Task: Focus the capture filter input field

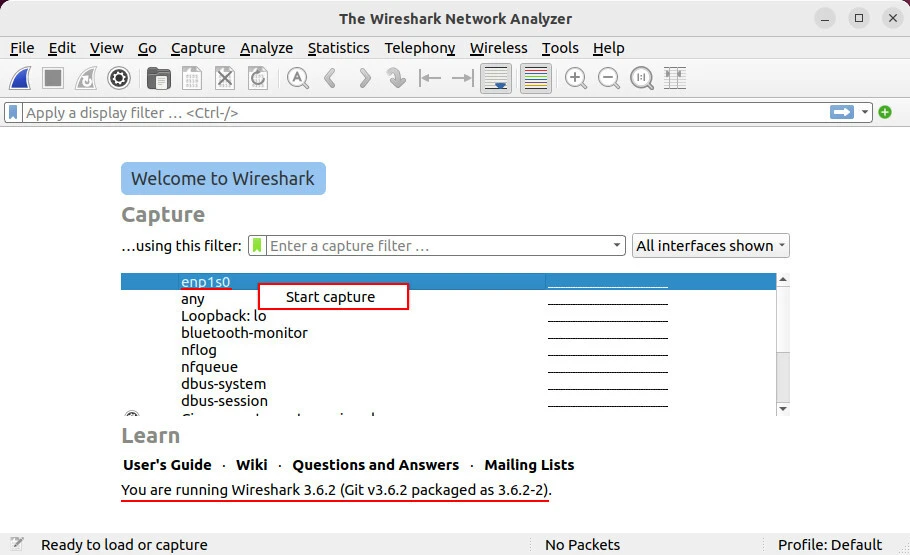Action: tap(438, 246)
